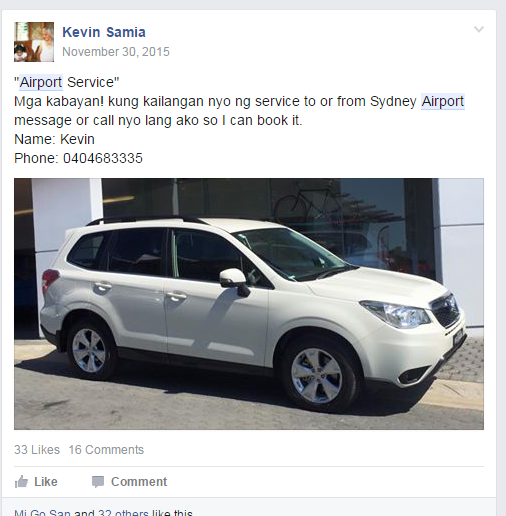Click the phone number 0404683335
This screenshot has height=516, width=506.
pyautogui.click(x=103, y=158)
